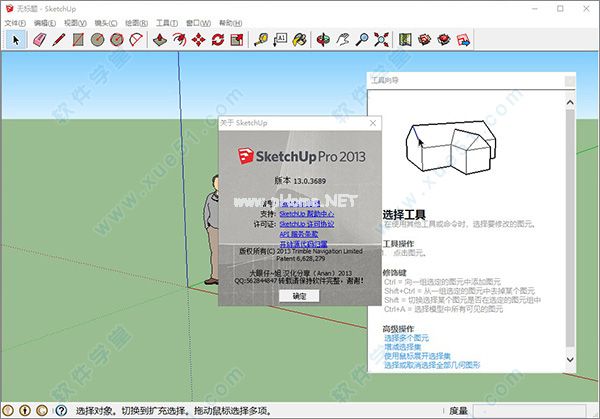Open the SketchUp 许可协议 link
Screen dimensions: 600x419
[x=307, y=224]
